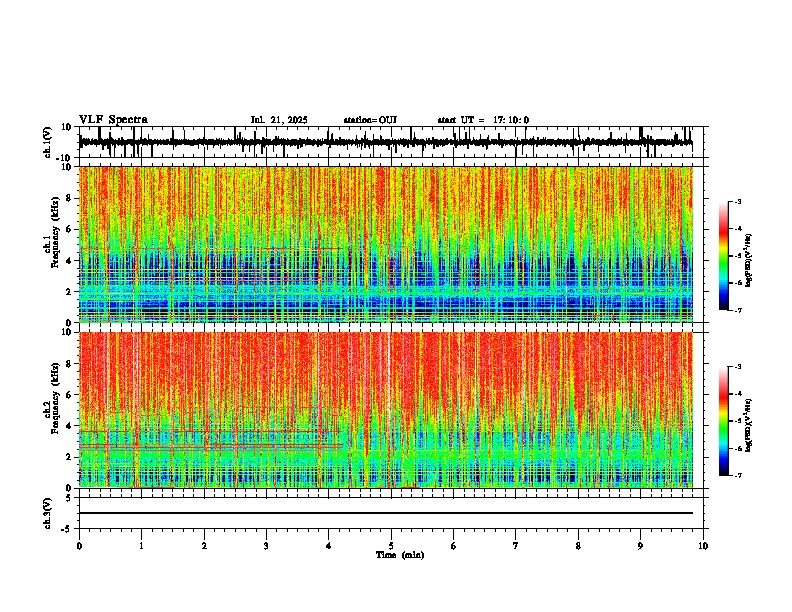This screenshot has height=612, width=792.
Task: Click time axis tick label "1"
Action: [141, 546]
